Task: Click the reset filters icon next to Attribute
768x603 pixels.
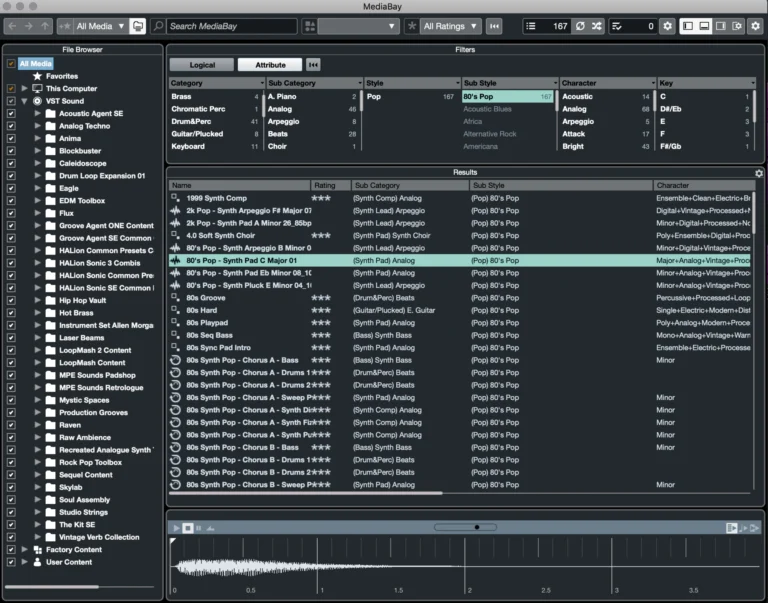Action: click(x=313, y=65)
